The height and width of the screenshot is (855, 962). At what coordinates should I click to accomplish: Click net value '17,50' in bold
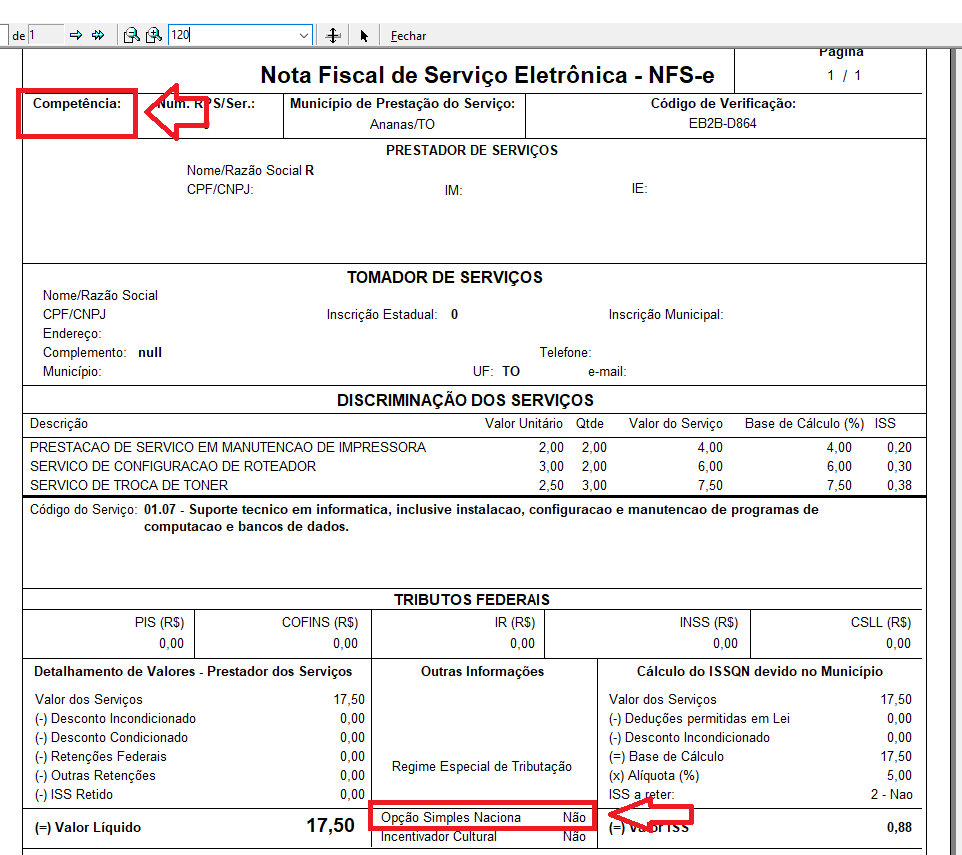[331, 826]
